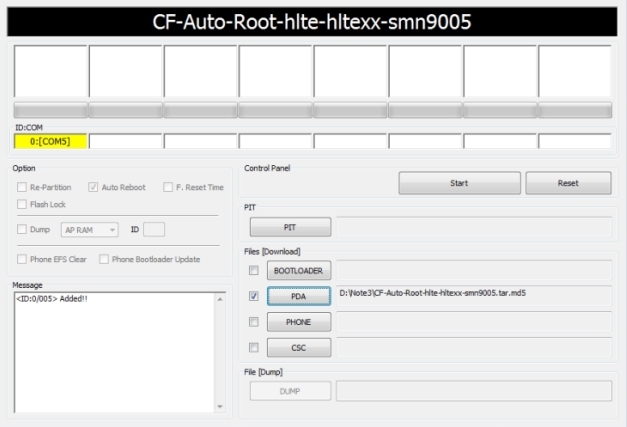The image size is (627, 427).
Task: Enable the CSC checkbox
Action: (254, 347)
